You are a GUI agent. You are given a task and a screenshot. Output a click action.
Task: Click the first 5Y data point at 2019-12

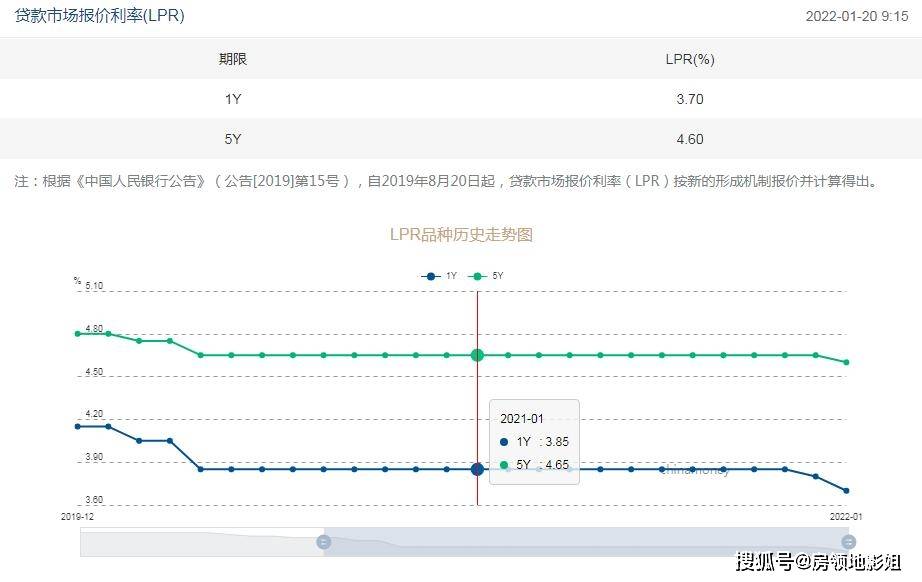click(77, 334)
